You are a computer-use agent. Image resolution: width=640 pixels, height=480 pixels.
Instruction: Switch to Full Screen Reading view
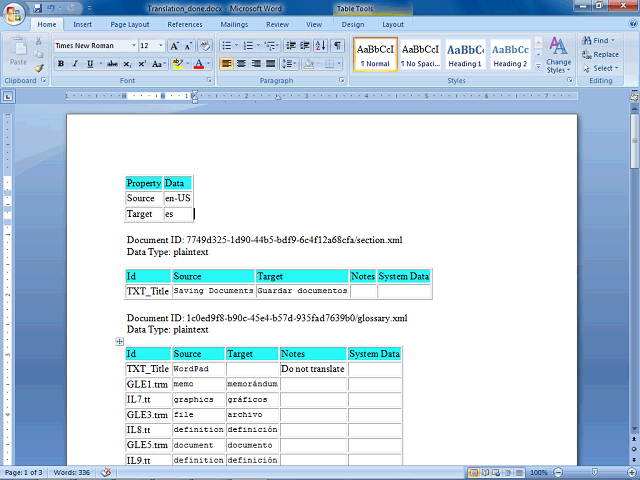(x=485, y=473)
